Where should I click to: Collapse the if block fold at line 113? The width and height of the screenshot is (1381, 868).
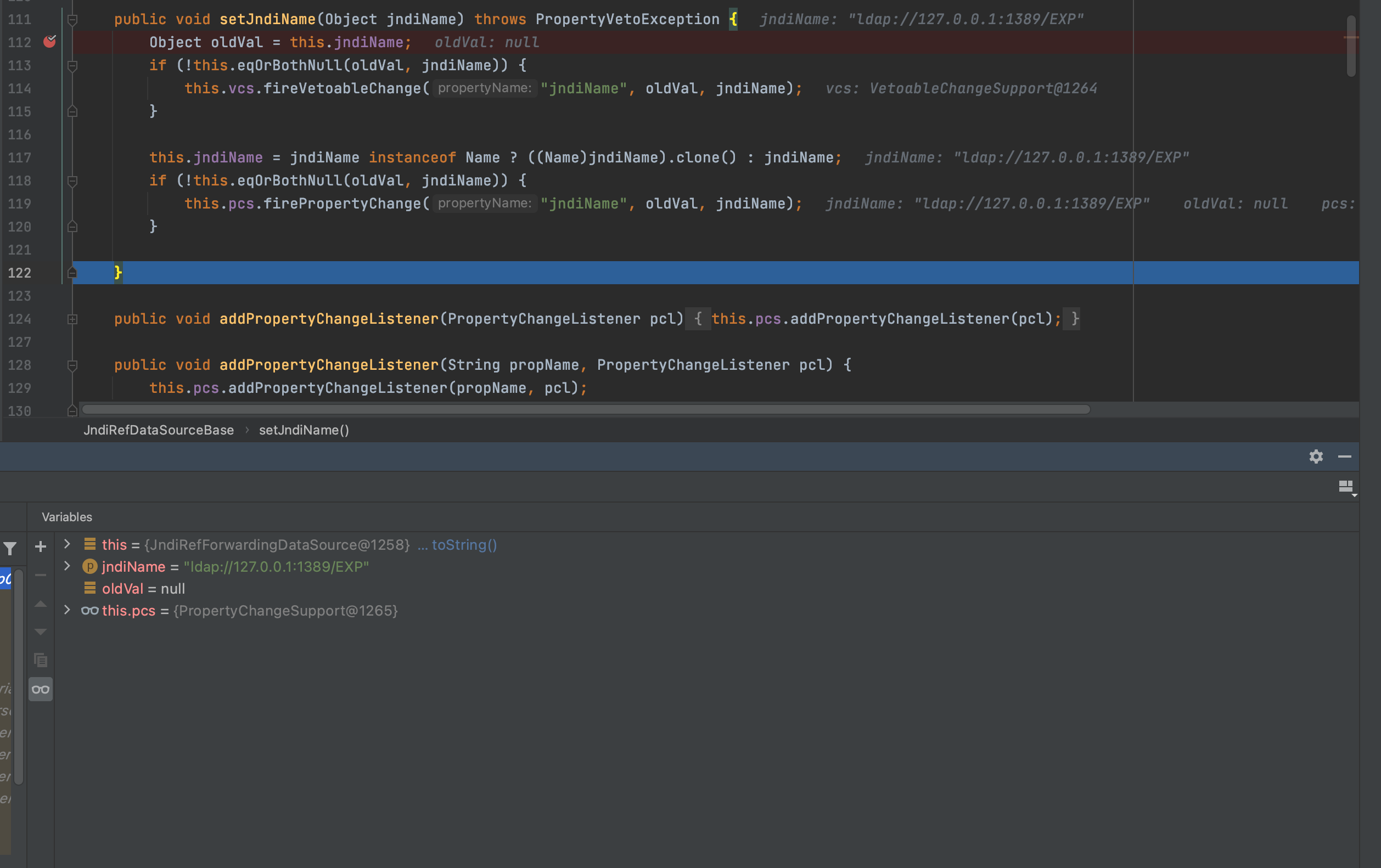72,66
